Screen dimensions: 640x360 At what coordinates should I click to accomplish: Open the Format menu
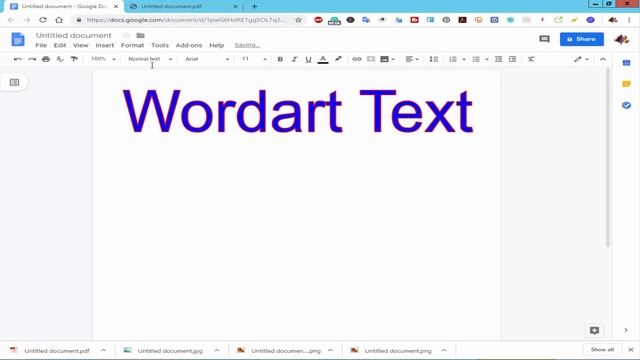[133, 45]
